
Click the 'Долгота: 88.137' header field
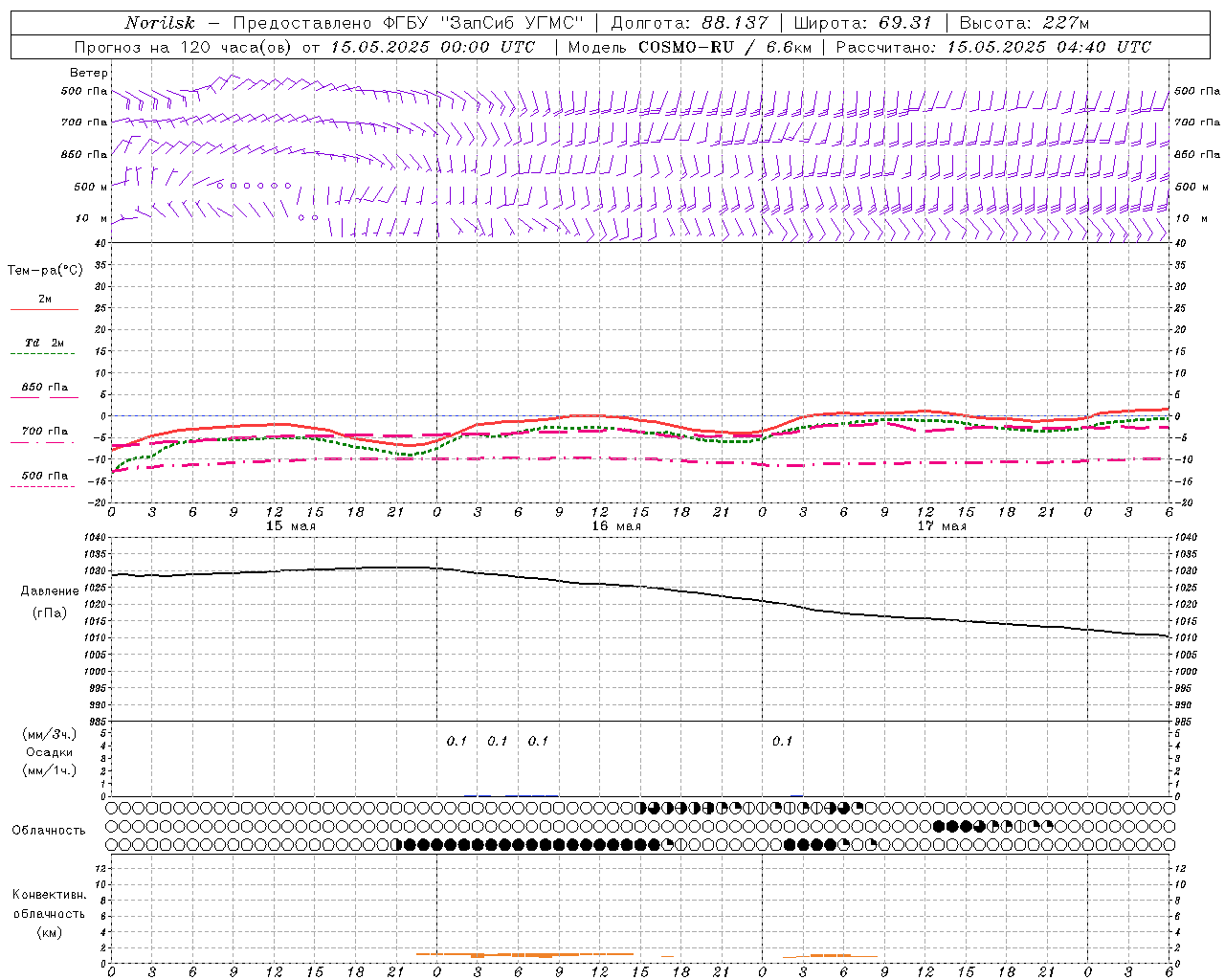tap(689, 23)
